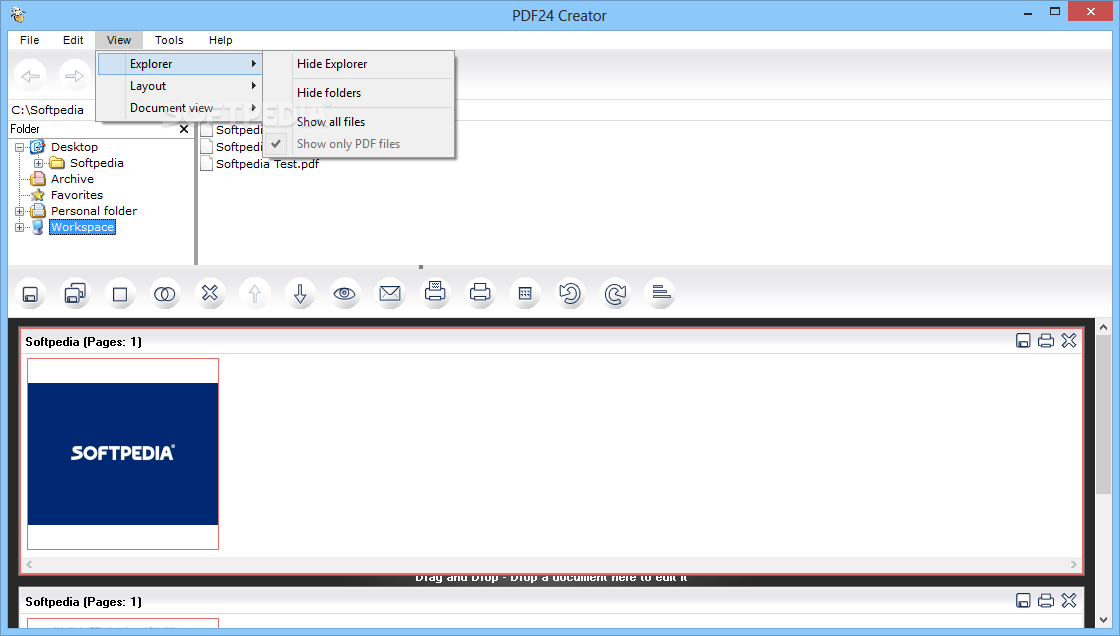Screen dimensions: 1120x636
Task: Select Desktop in folder tree
Action: (x=74, y=147)
